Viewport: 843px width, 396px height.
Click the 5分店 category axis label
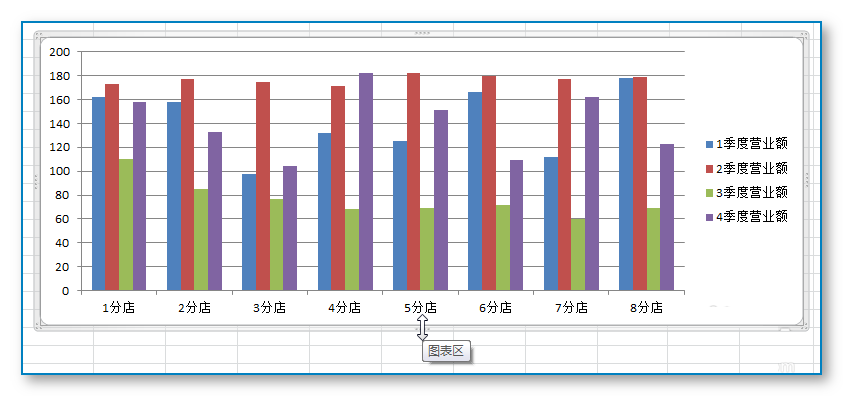point(420,308)
